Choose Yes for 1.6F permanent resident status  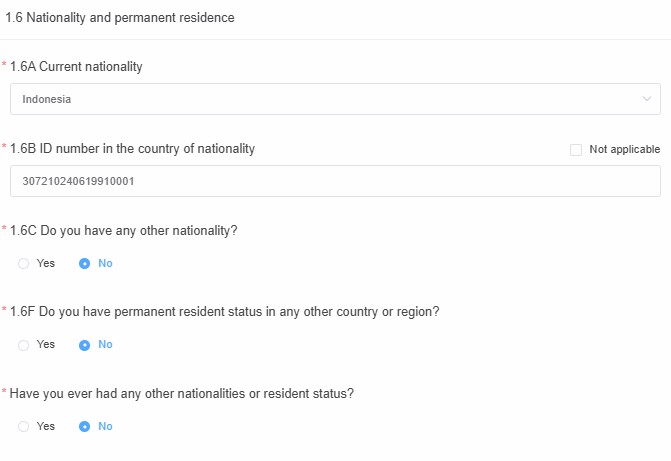pyautogui.click(x=24, y=344)
